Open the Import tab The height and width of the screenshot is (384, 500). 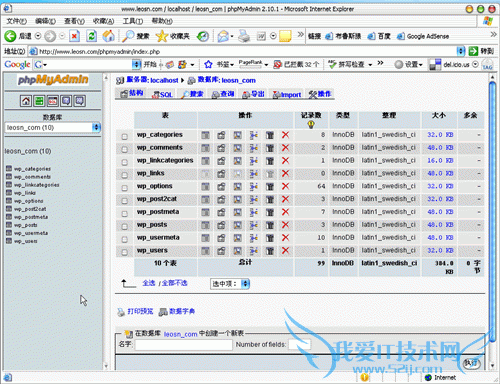(287, 95)
